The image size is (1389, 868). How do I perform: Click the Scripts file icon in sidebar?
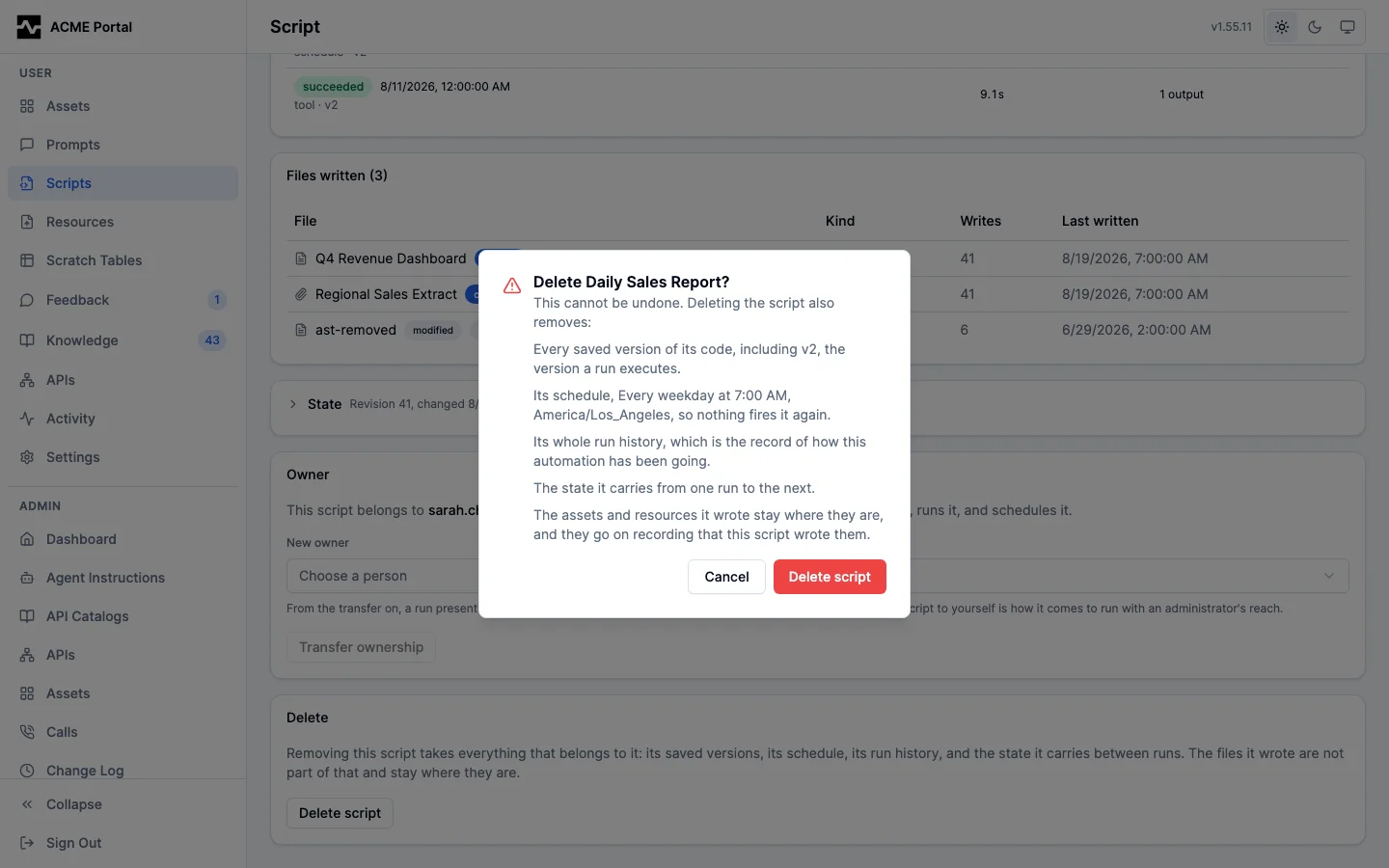27,183
